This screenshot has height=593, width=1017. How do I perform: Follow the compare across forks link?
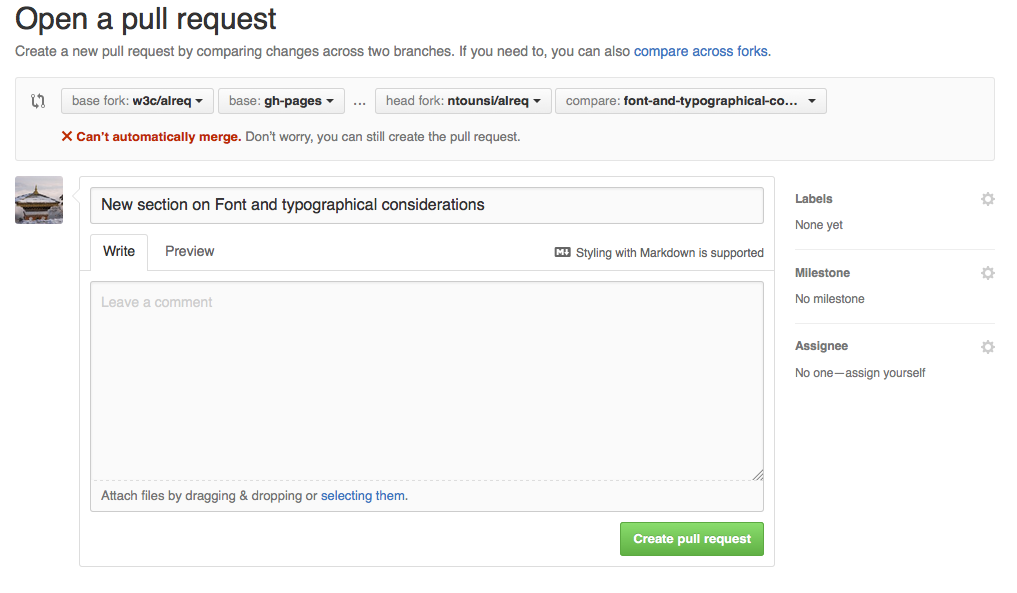tap(701, 51)
